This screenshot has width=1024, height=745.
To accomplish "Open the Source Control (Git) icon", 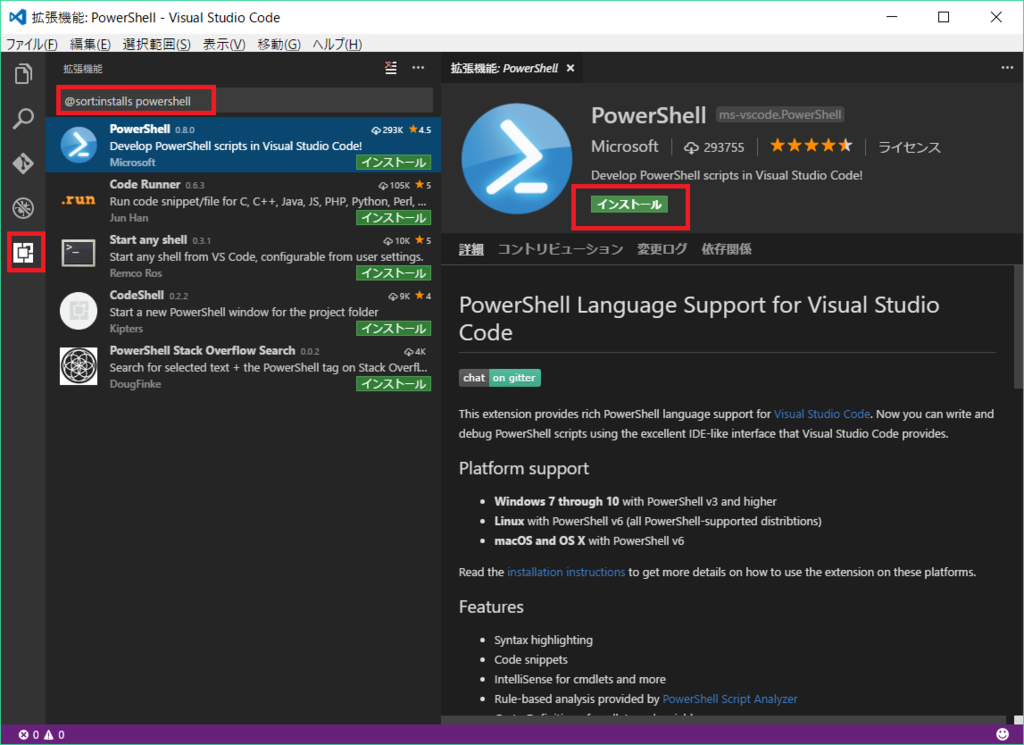I will pos(25,164).
